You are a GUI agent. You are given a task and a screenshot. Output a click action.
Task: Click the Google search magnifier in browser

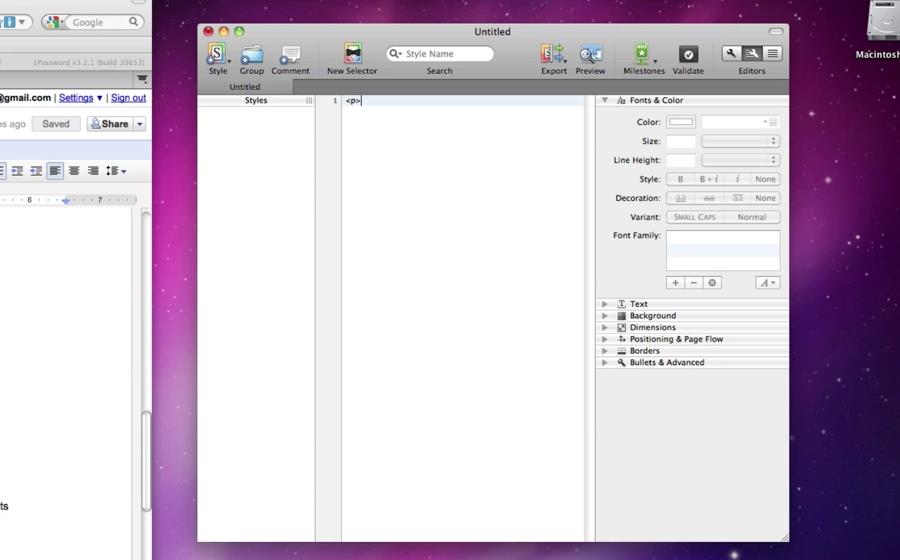[x=133, y=22]
